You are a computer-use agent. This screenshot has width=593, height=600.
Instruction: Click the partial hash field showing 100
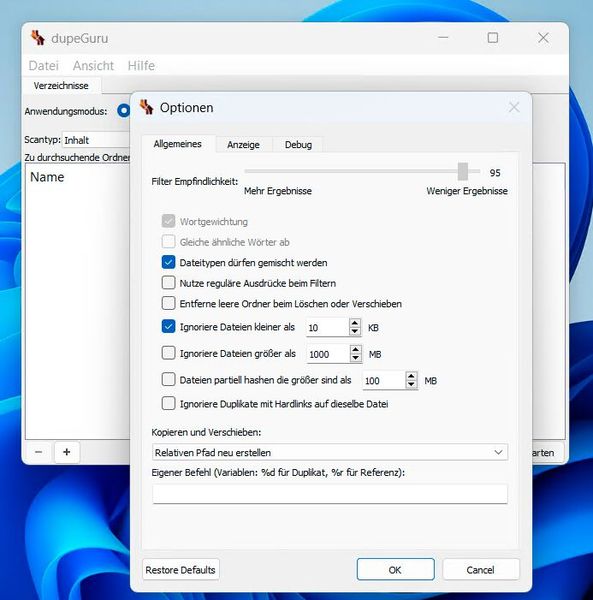click(384, 380)
